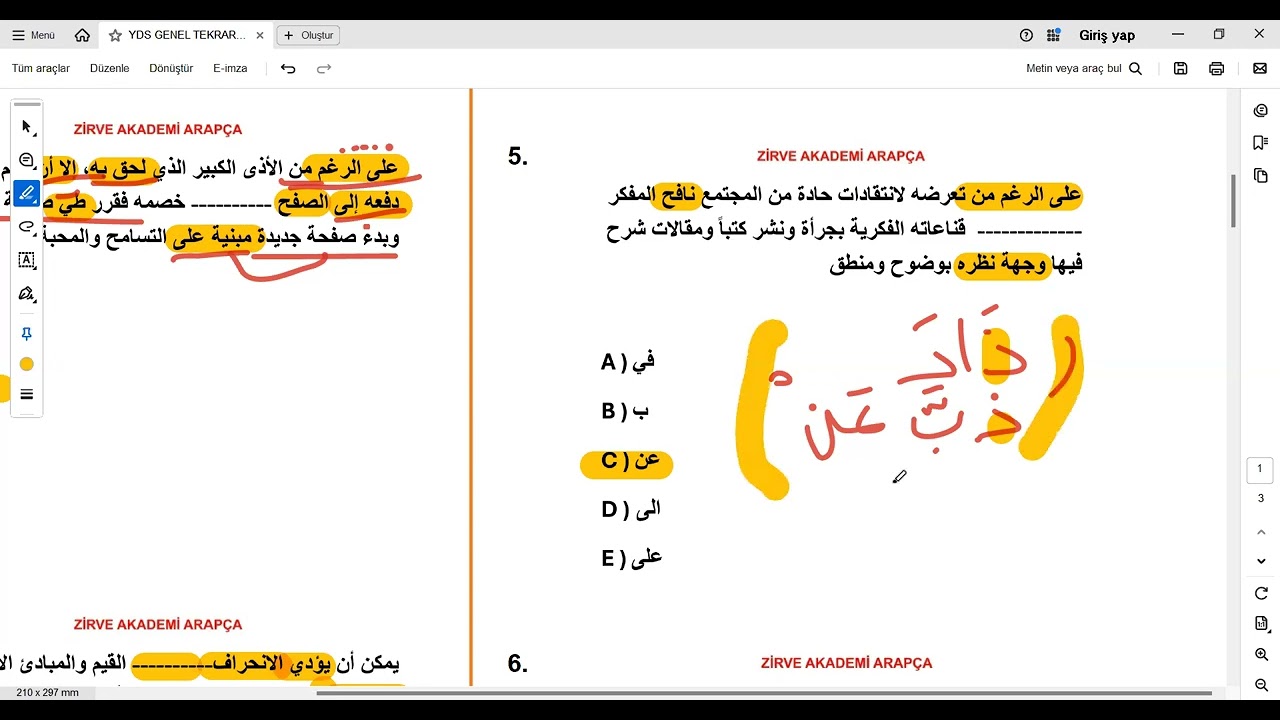Open the yellow color picker swatch
This screenshot has height=720, width=1280.
coord(27,364)
